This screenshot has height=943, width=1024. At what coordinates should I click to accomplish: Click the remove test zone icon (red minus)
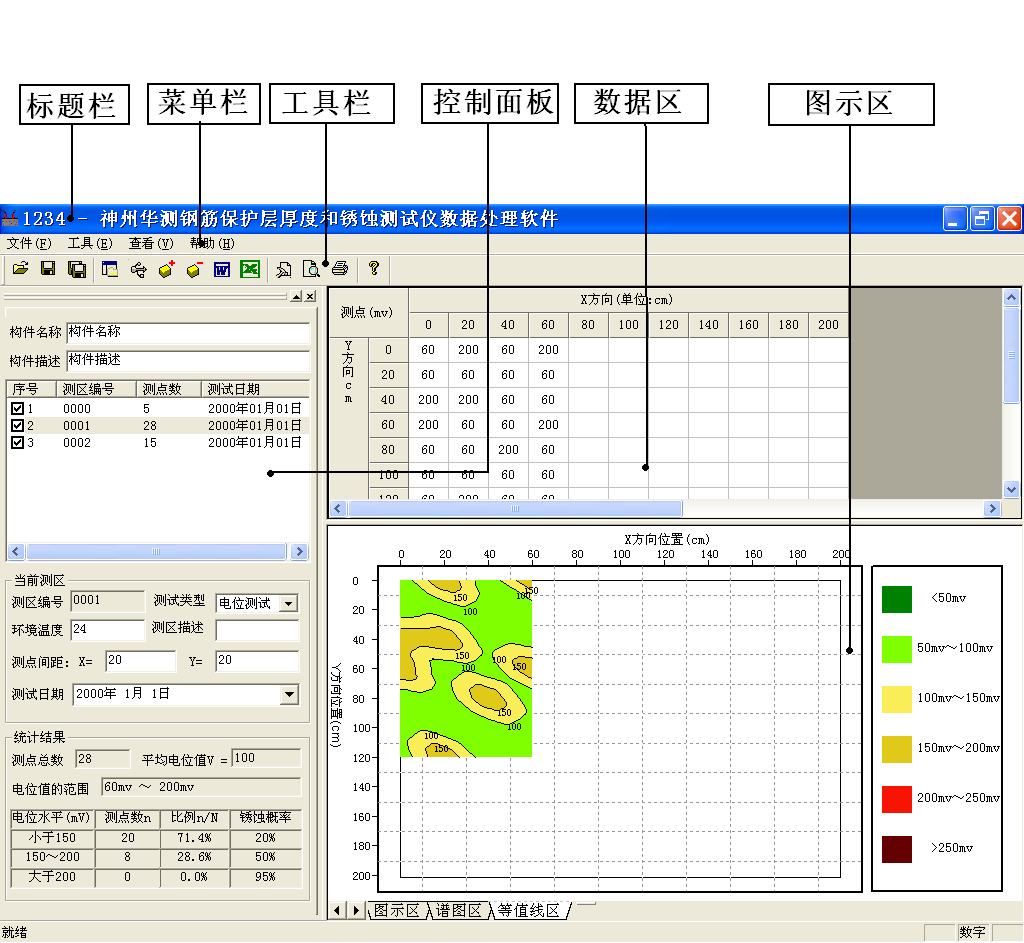[x=194, y=269]
